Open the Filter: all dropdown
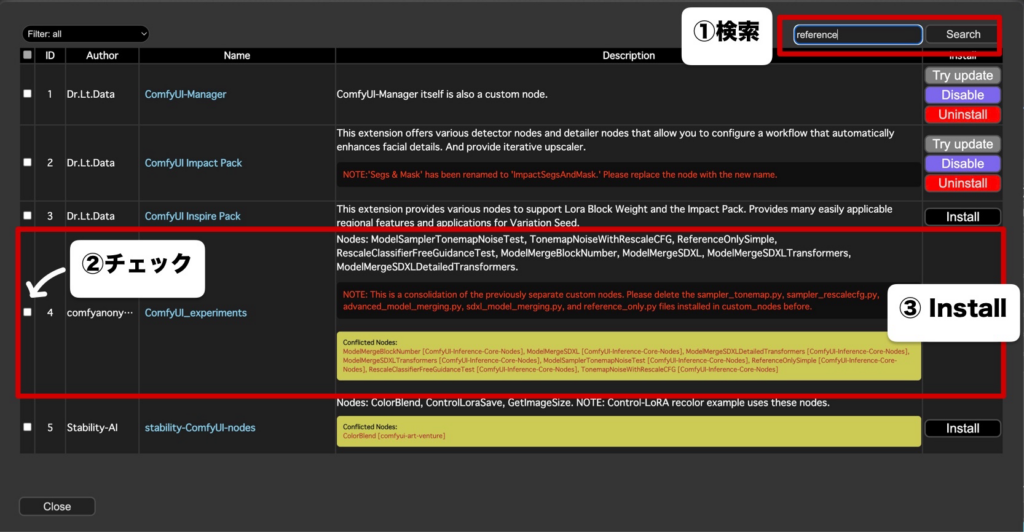 click(x=86, y=34)
